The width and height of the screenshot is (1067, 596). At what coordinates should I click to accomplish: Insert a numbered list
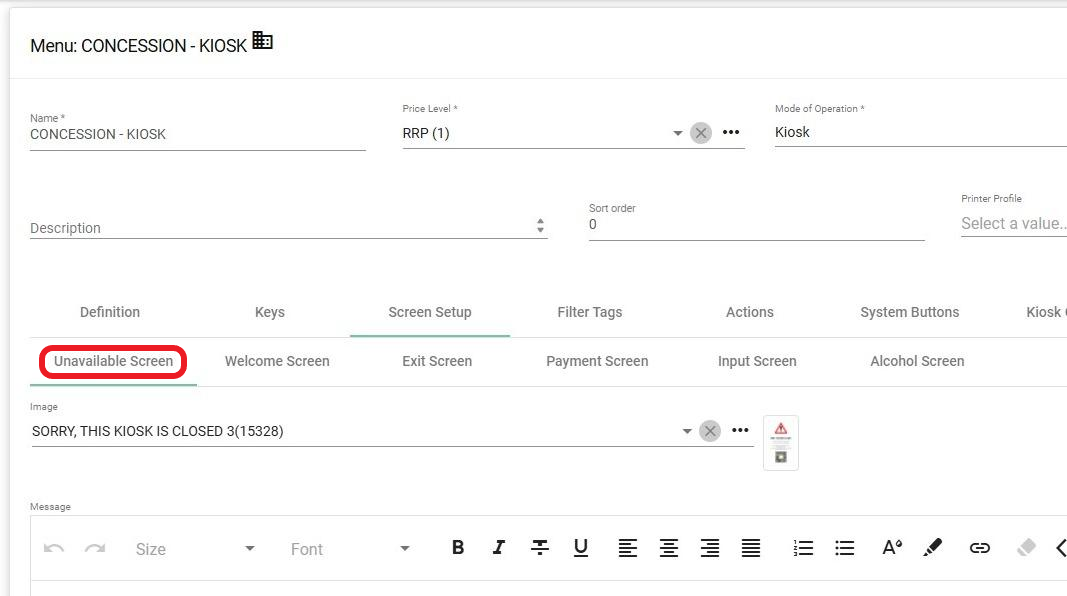(803, 548)
